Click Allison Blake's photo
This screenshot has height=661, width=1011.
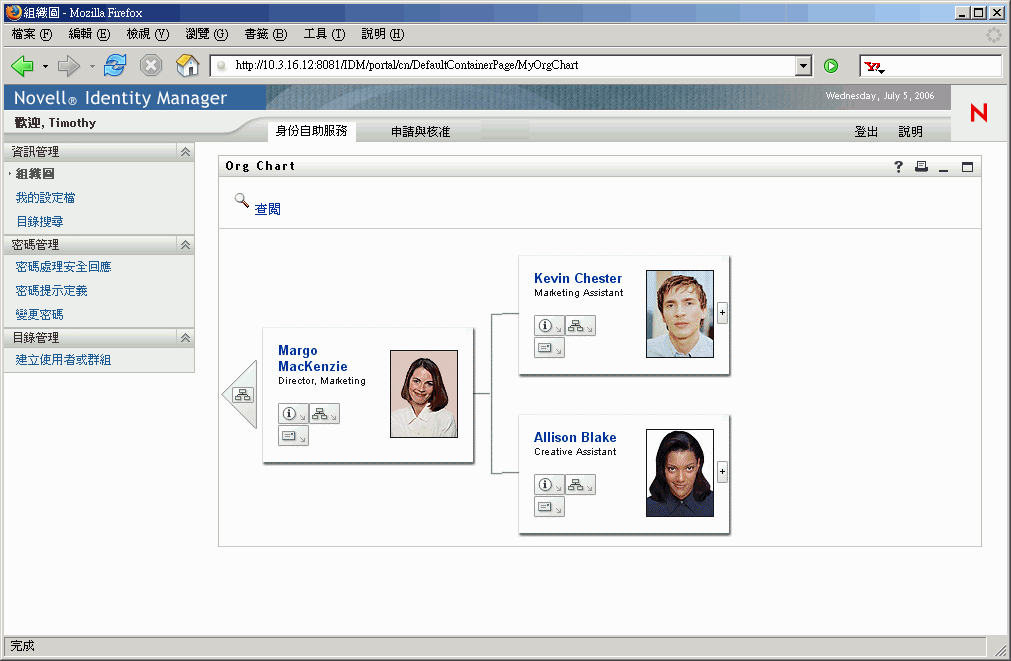[x=680, y=473]
